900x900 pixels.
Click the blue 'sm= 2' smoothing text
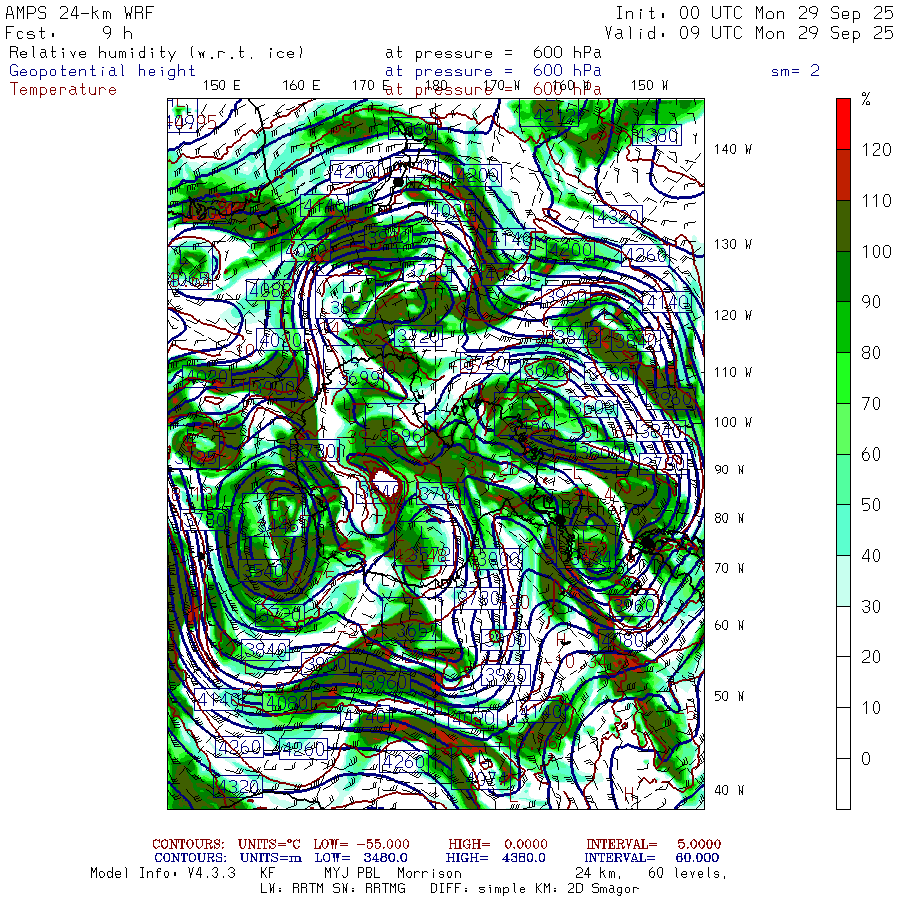tap(795, 71)
